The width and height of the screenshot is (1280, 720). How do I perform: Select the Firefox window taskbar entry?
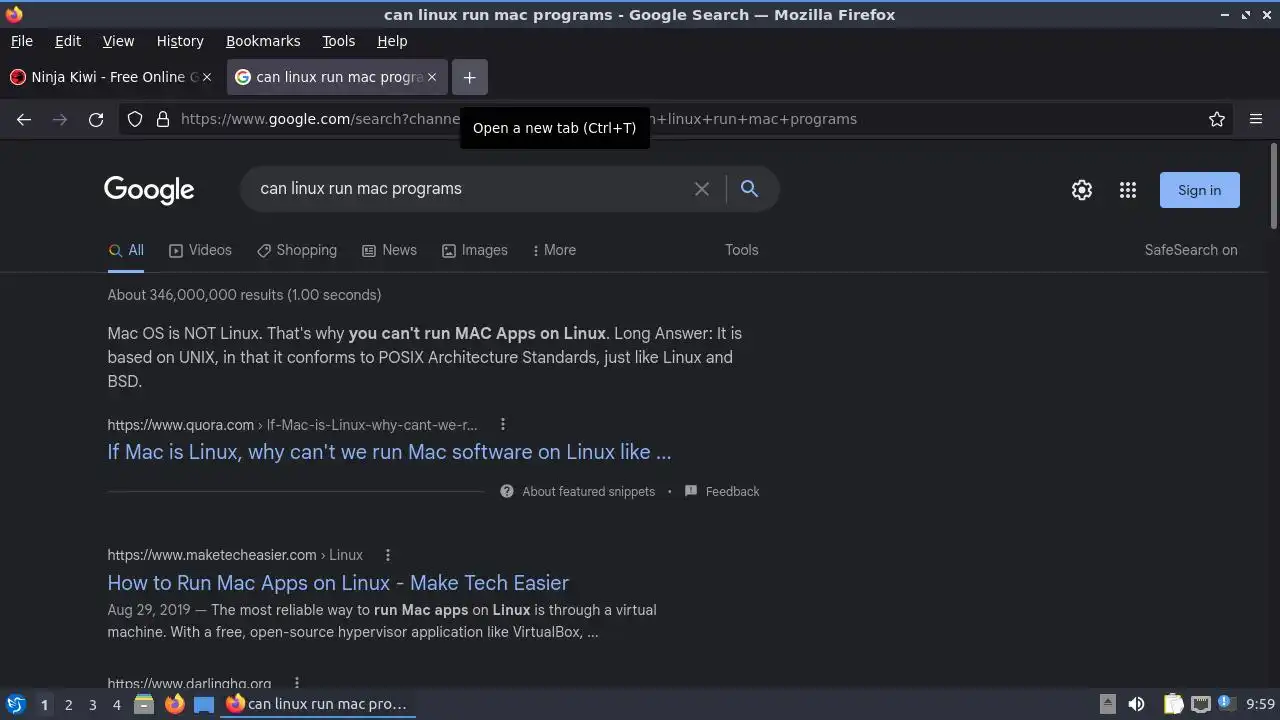[x=316, y=704]
